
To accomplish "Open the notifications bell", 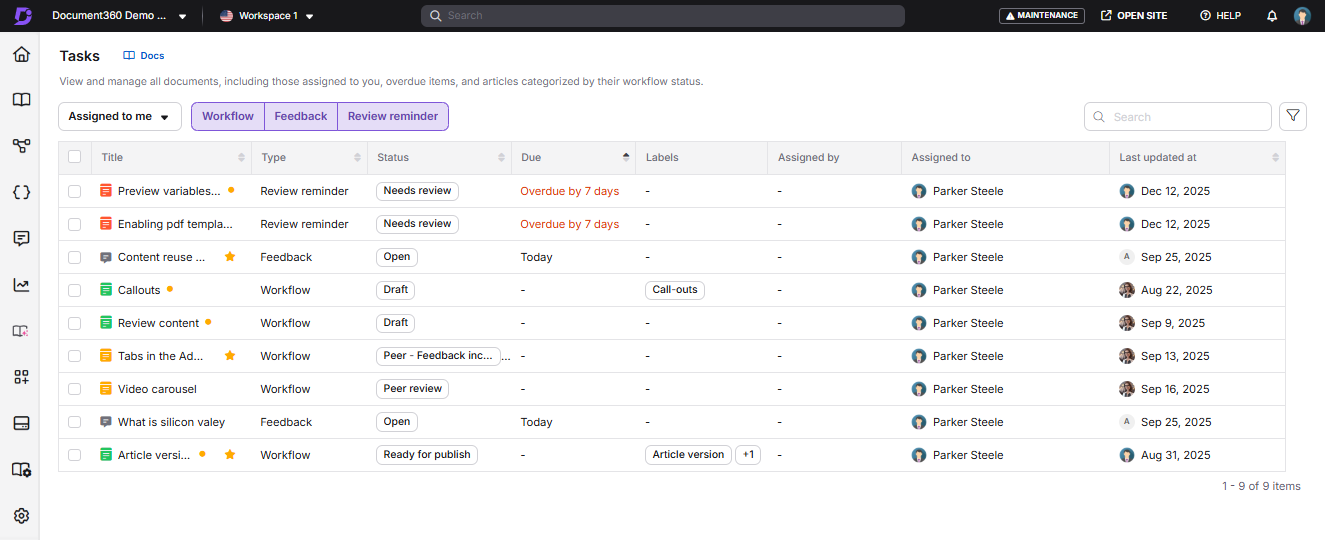I will coord(1272,16).
